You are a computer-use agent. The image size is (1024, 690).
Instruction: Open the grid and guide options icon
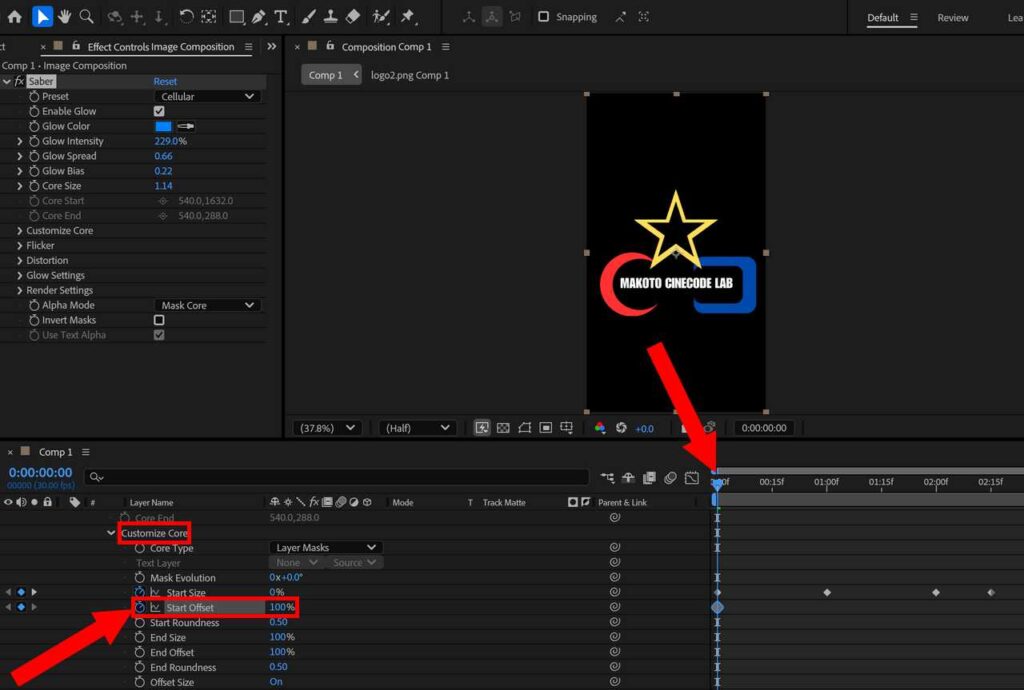567,428
